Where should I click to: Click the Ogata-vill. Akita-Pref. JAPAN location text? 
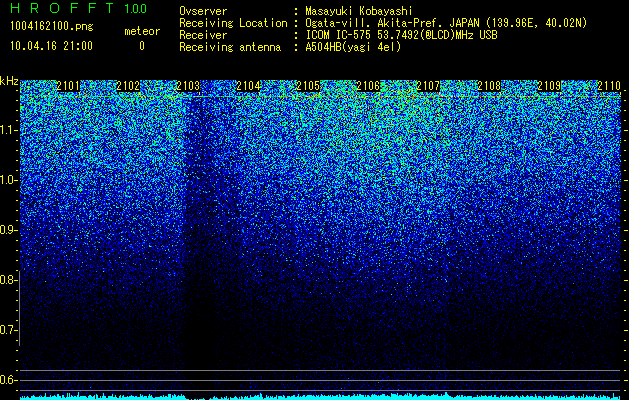pos(446,23)
